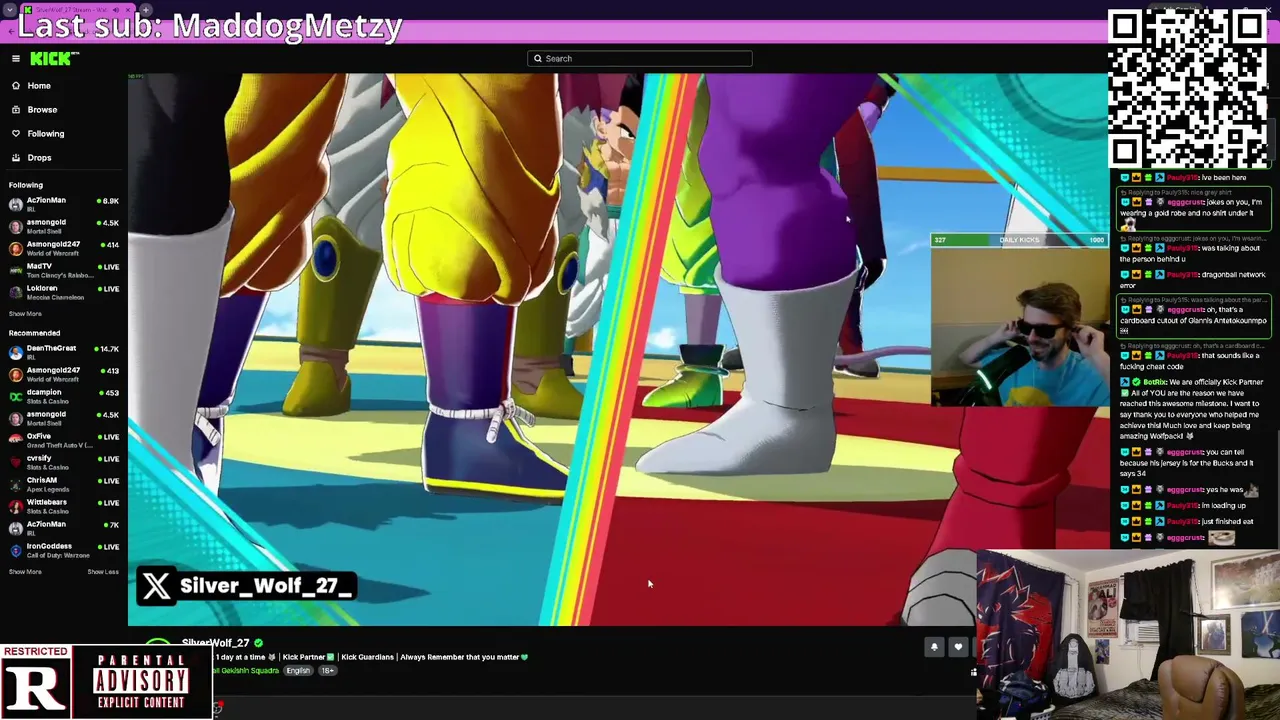Click the English language tag
1280x720 pixels.
(298, 671)
